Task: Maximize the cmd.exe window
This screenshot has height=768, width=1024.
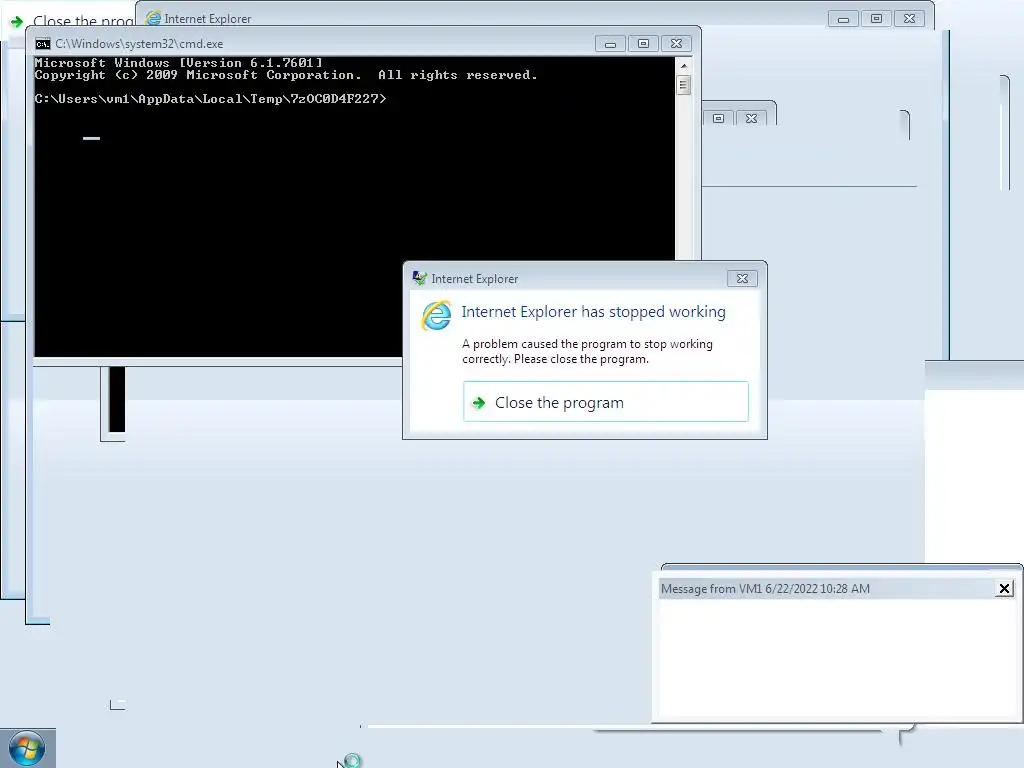Action: [x=643, y=44]
